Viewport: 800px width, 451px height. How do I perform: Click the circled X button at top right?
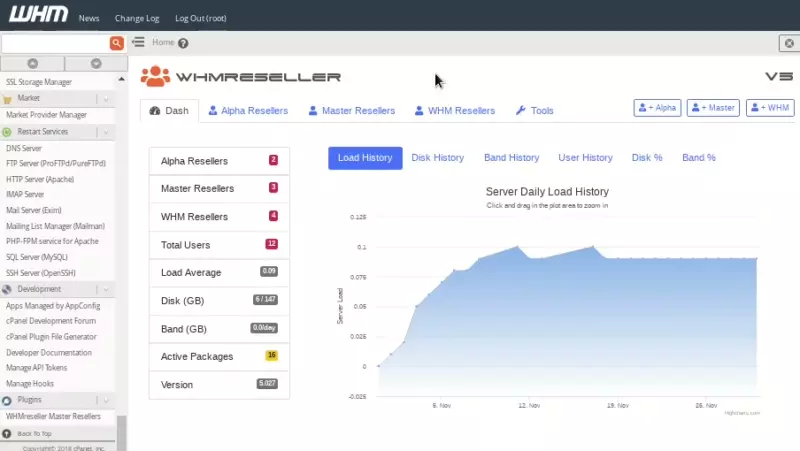pos(789,43)
